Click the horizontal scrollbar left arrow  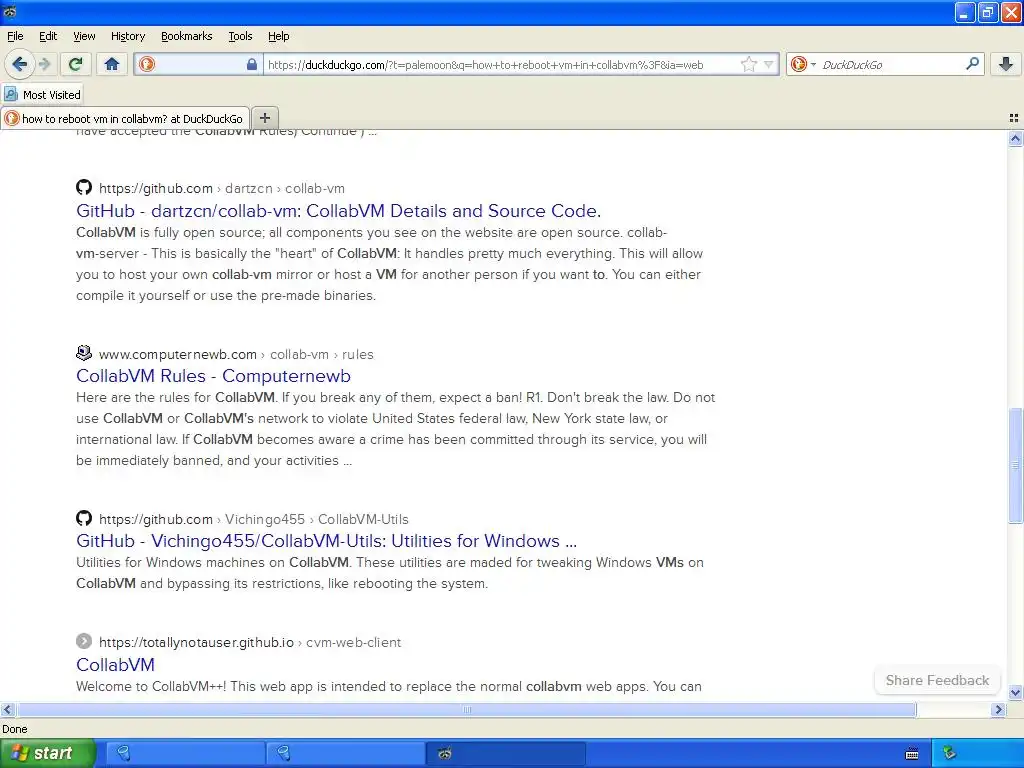coord(7,709)
